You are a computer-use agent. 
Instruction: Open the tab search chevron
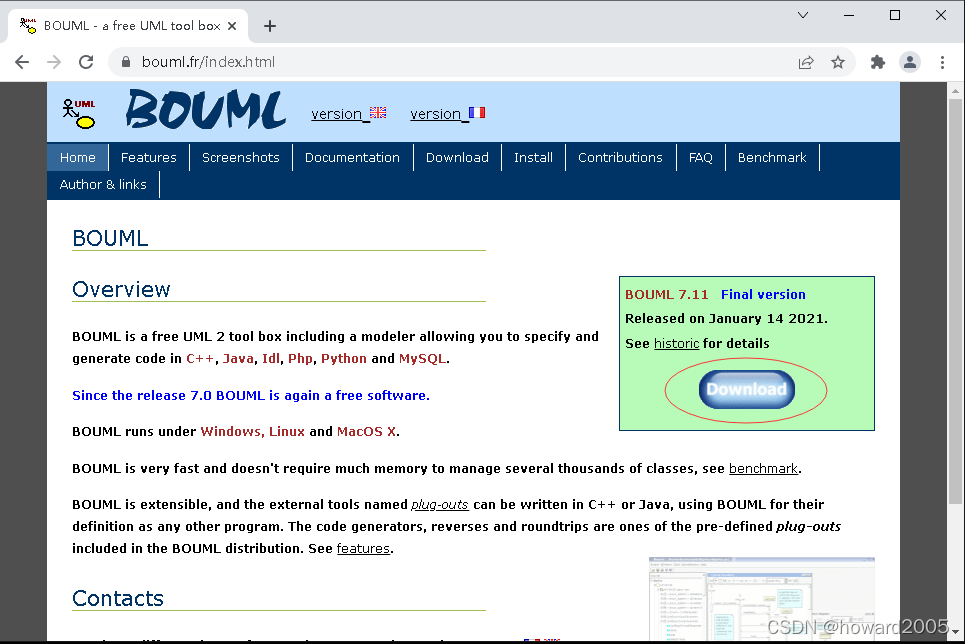[803, 15]
